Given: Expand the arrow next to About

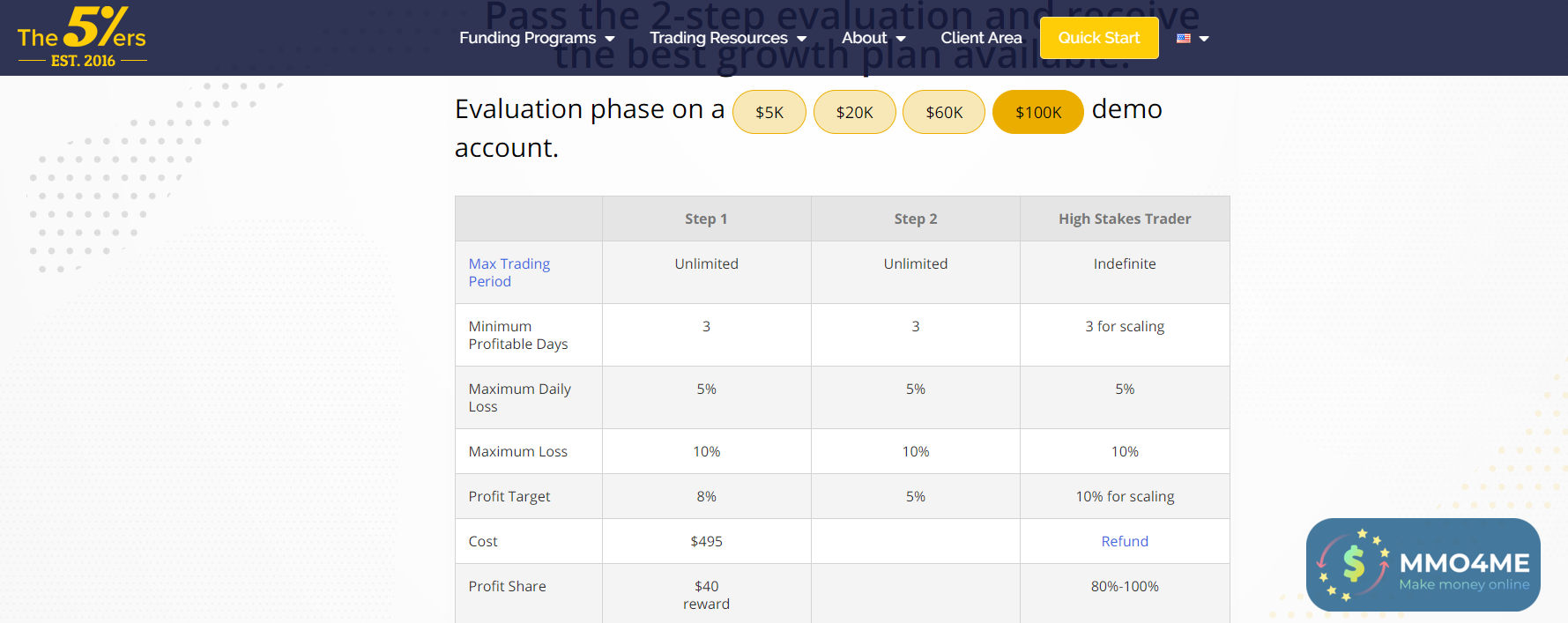Looking at the screenshot, I should [901, 39].
